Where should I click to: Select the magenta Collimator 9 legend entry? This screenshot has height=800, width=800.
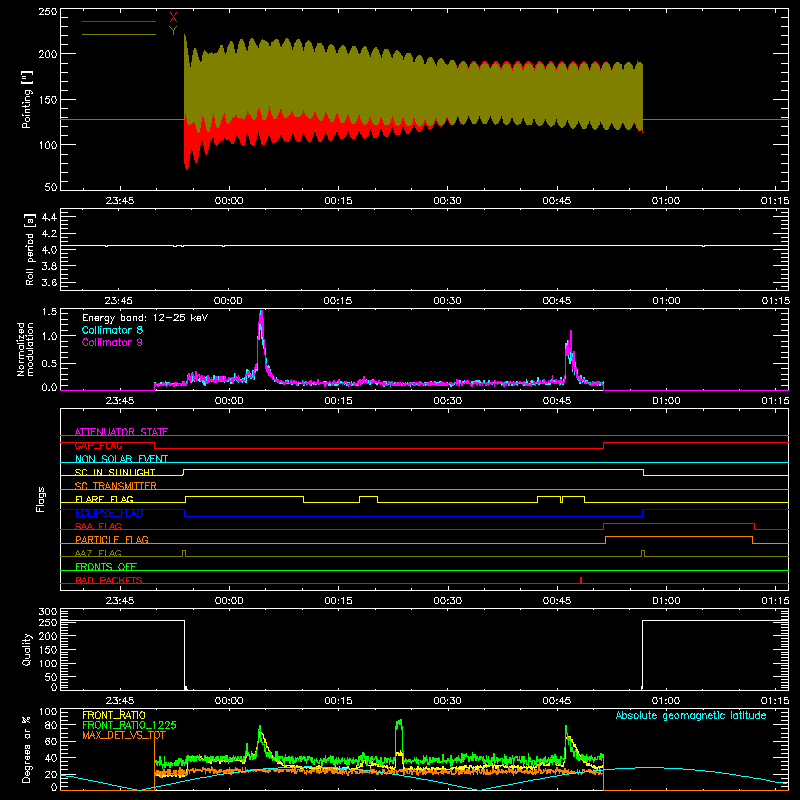click(x=112, y=342)
